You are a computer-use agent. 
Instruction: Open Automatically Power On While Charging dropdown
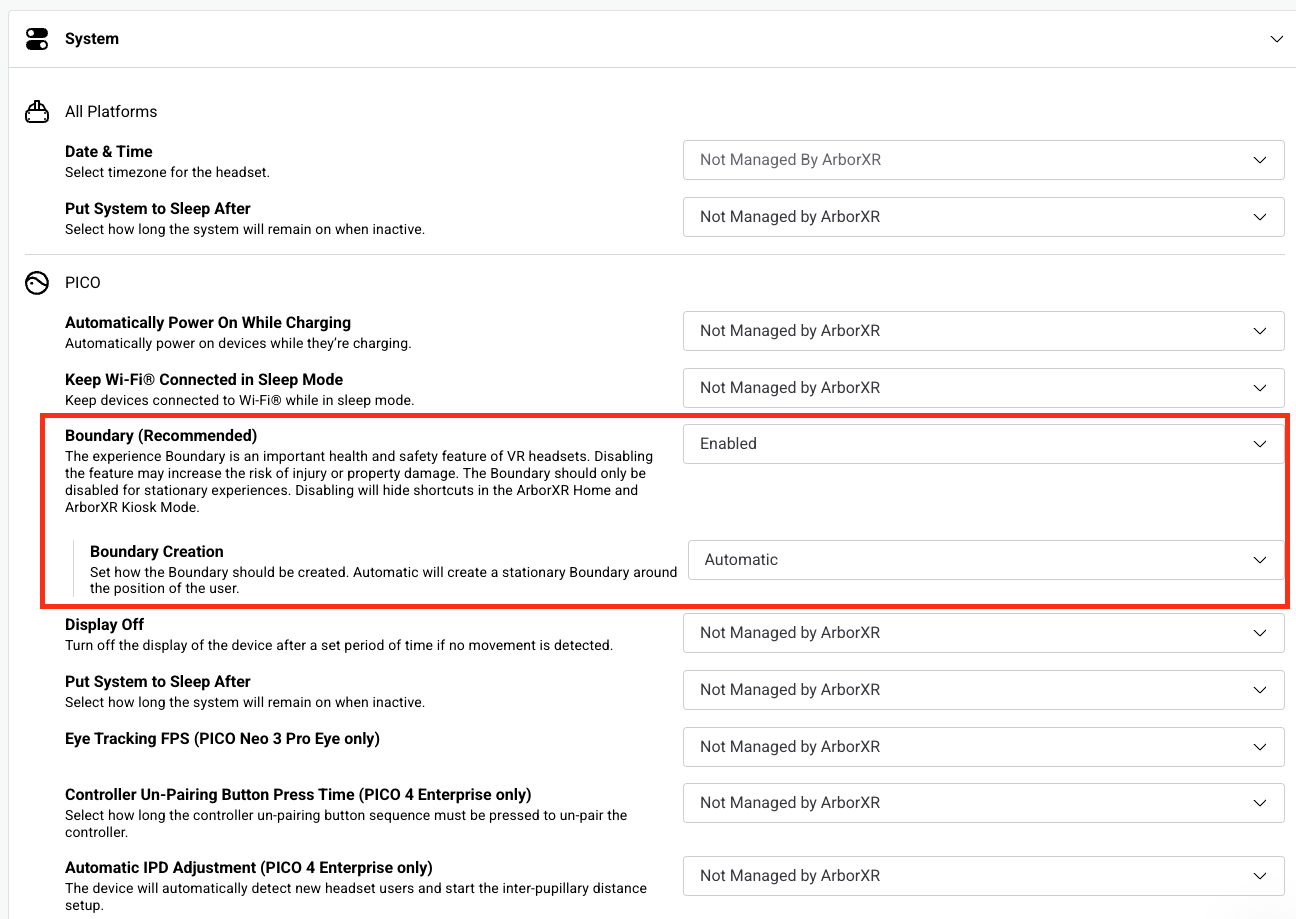(x=984, y=331)
